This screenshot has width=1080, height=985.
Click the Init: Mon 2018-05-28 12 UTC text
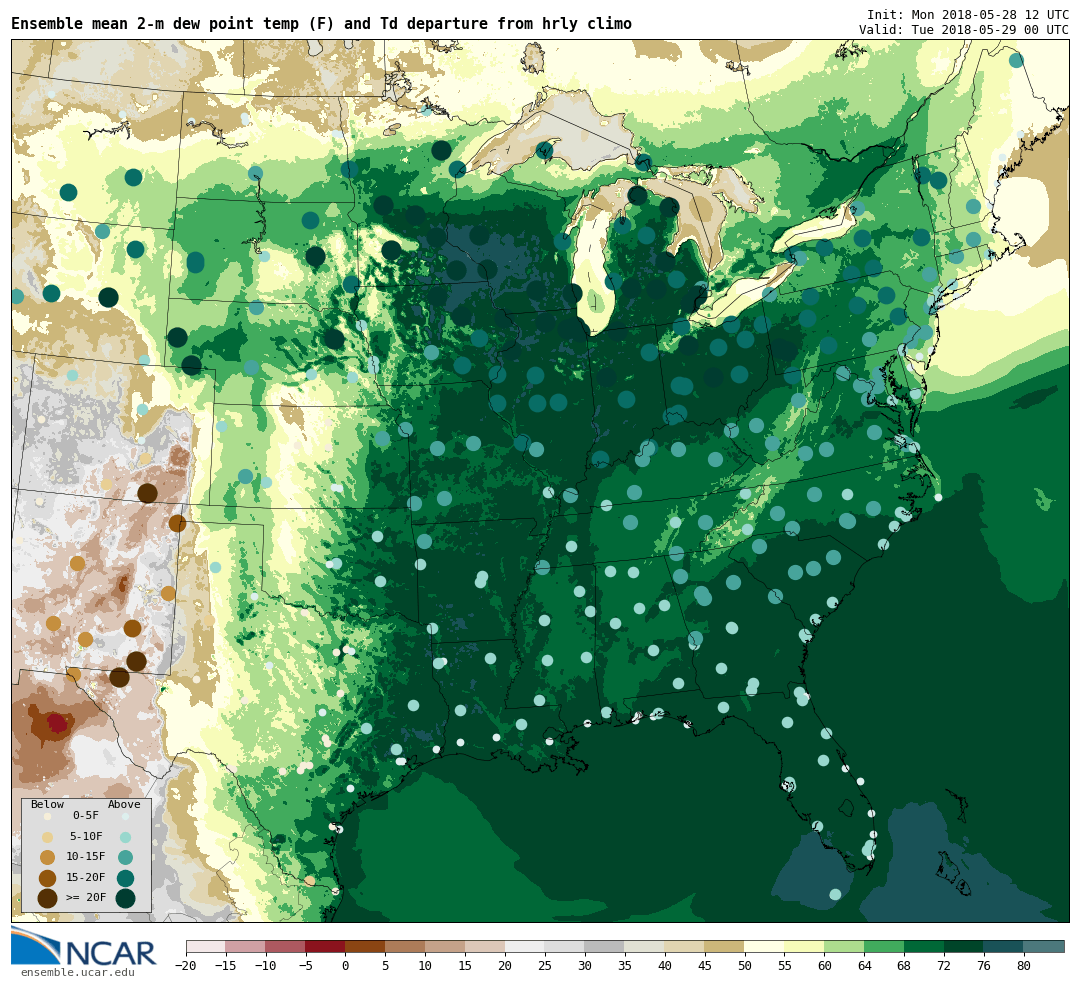pyautogui.click(x=967, y=14)
